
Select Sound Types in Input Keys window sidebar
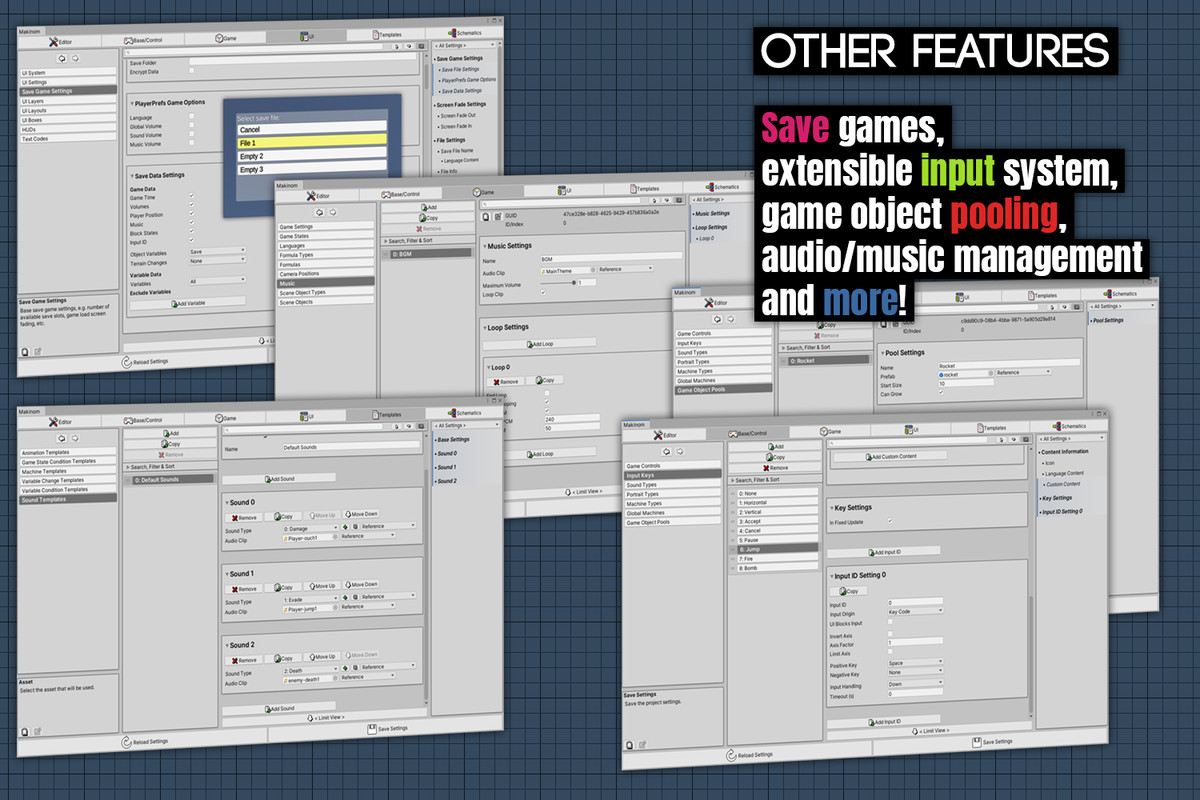click(x=671, y=485)
